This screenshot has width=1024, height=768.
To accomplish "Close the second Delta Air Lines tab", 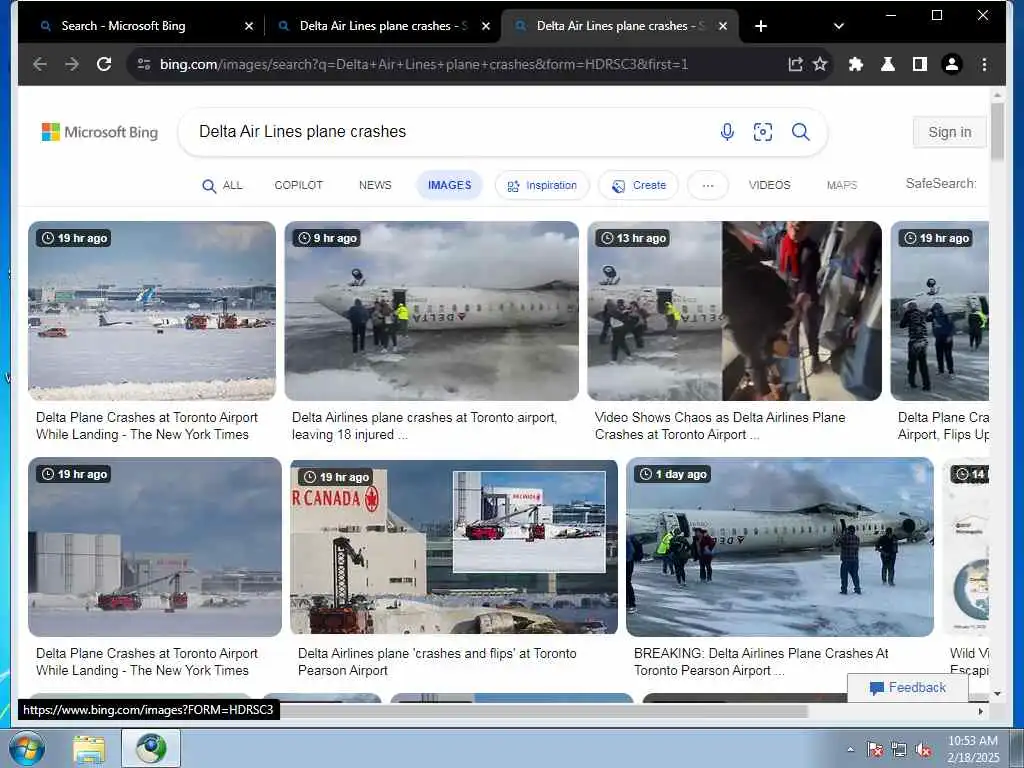I will tap(486, 26).
